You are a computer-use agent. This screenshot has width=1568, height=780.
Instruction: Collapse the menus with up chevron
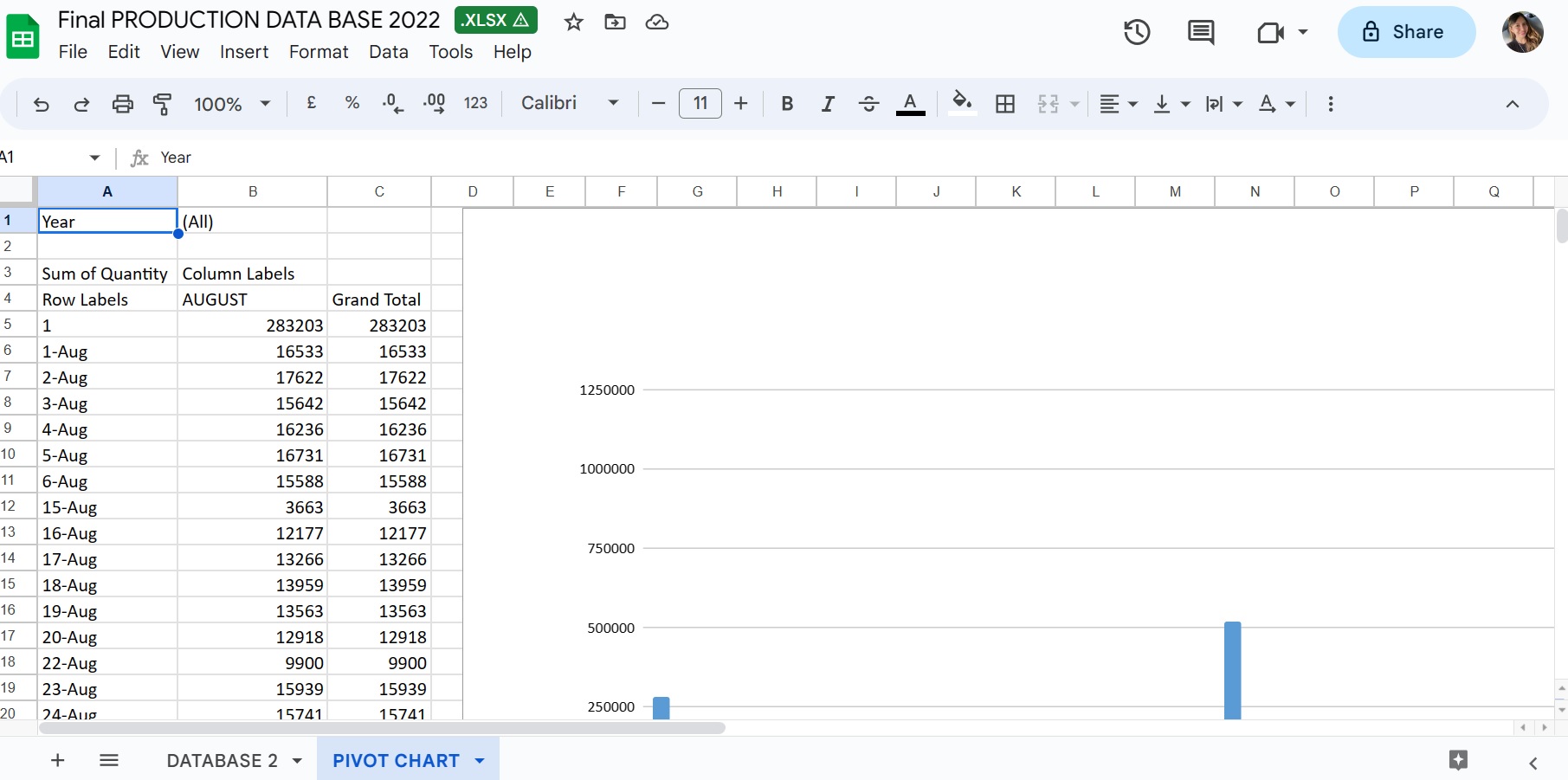pos(1513,104)
